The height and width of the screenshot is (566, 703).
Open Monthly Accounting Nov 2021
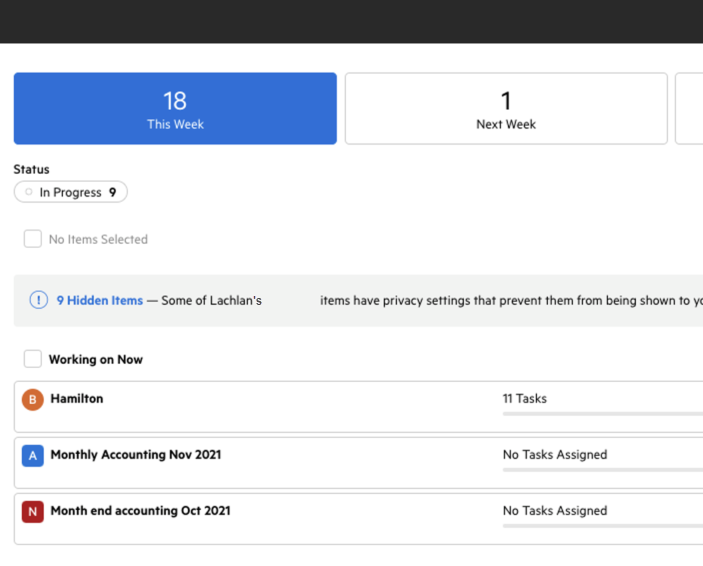tap(136, 454)
